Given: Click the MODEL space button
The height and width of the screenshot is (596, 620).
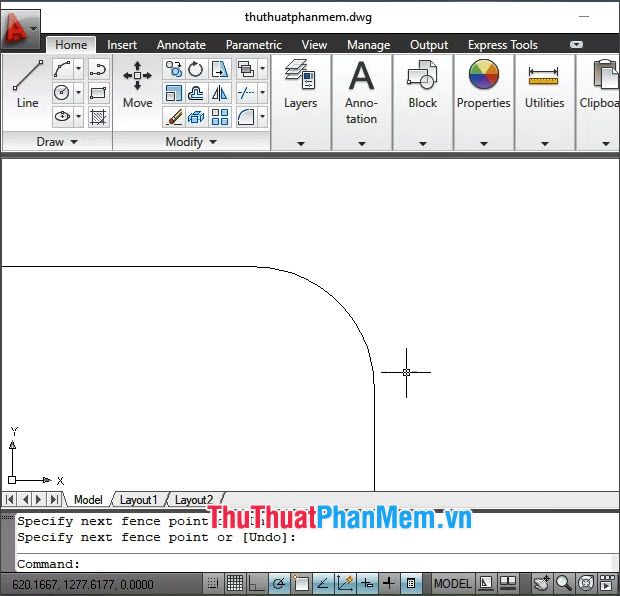Looking at the screenshot, I should tap(452, 583).
